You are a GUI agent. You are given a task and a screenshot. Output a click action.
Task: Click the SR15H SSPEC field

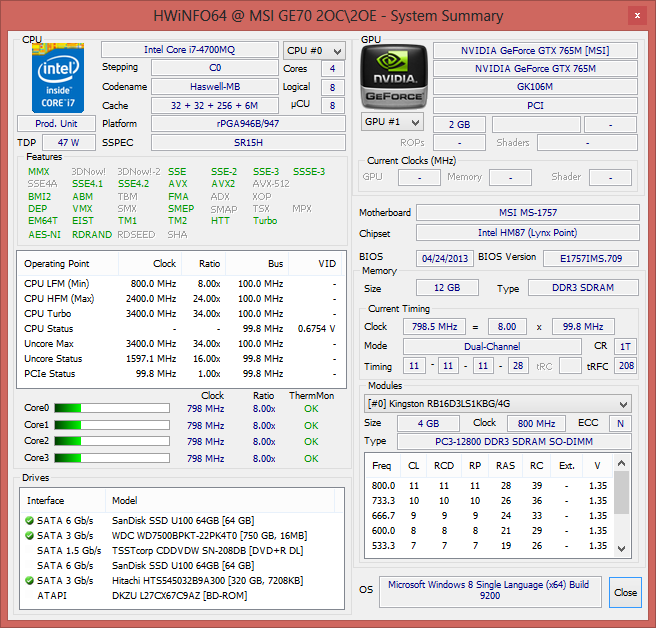click(x=248, y=143)
